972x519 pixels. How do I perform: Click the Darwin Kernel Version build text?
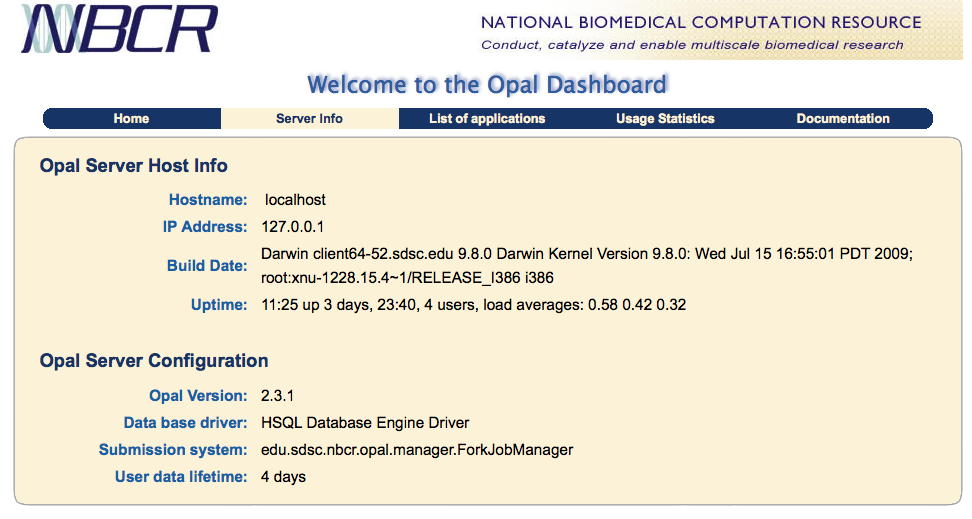tap(586, 254)
